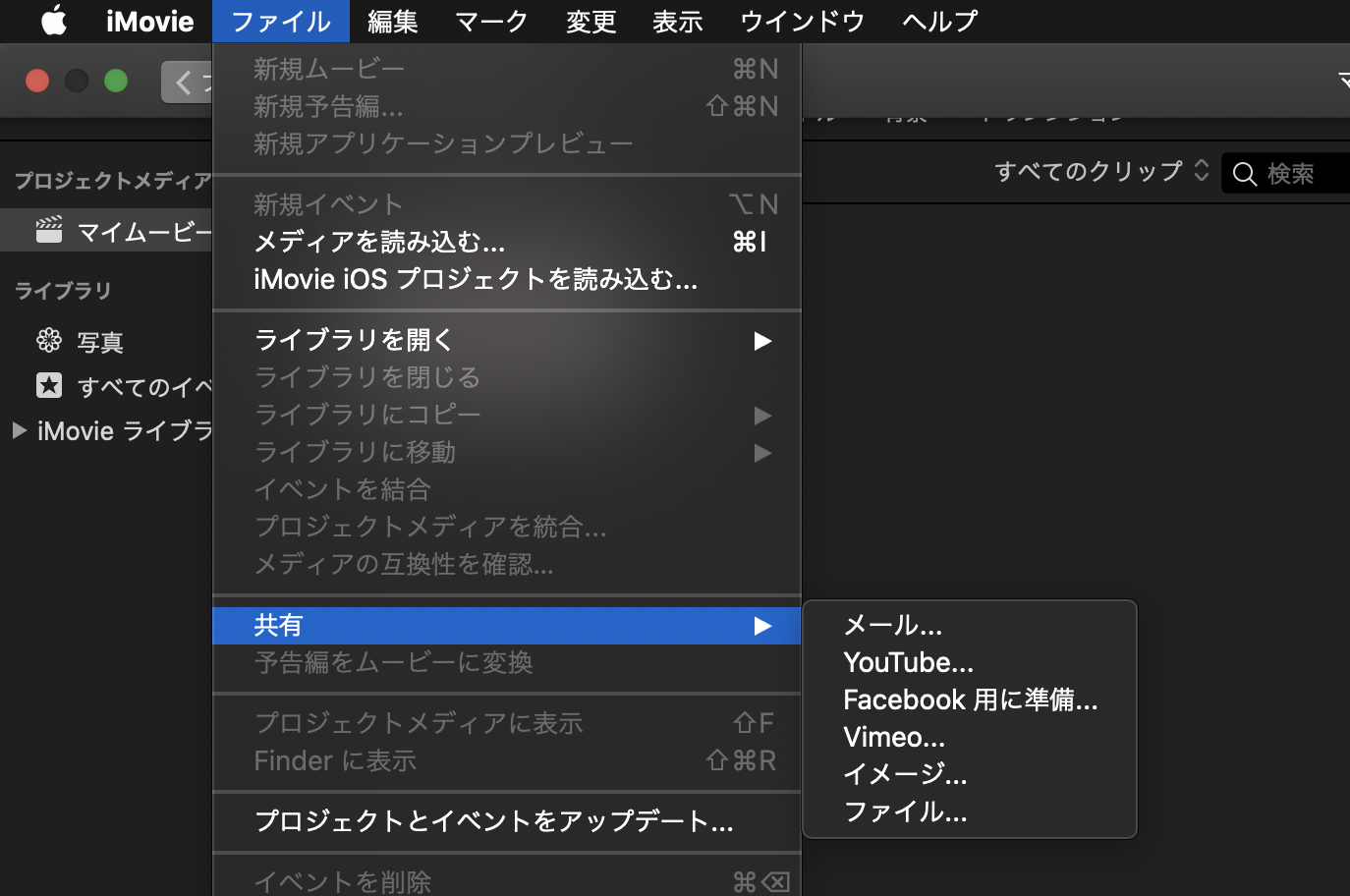The height and width of the screenshot is (896, 1350).
Task: Open the ヘルプ menu
Action: [940, 21]
